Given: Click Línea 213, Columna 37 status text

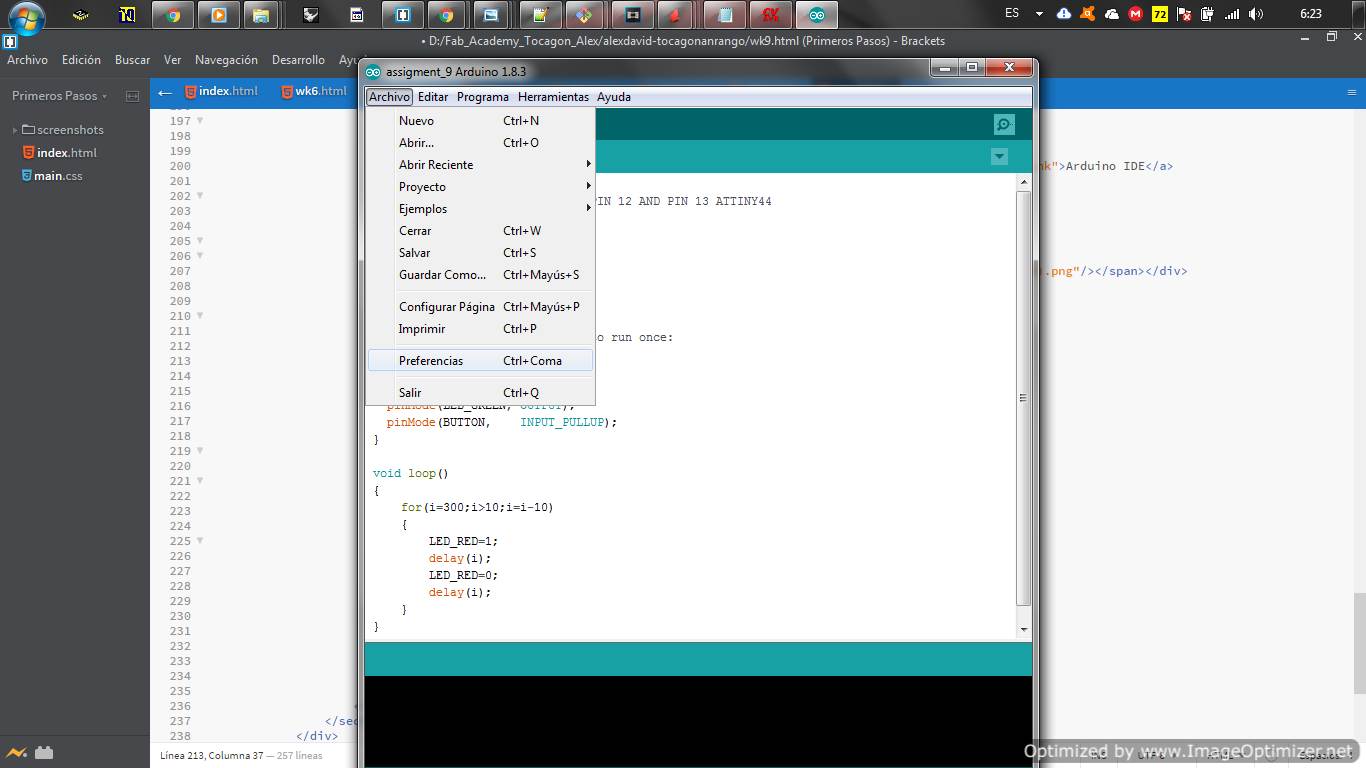Looking at the screenshot, I should point(211,756).
